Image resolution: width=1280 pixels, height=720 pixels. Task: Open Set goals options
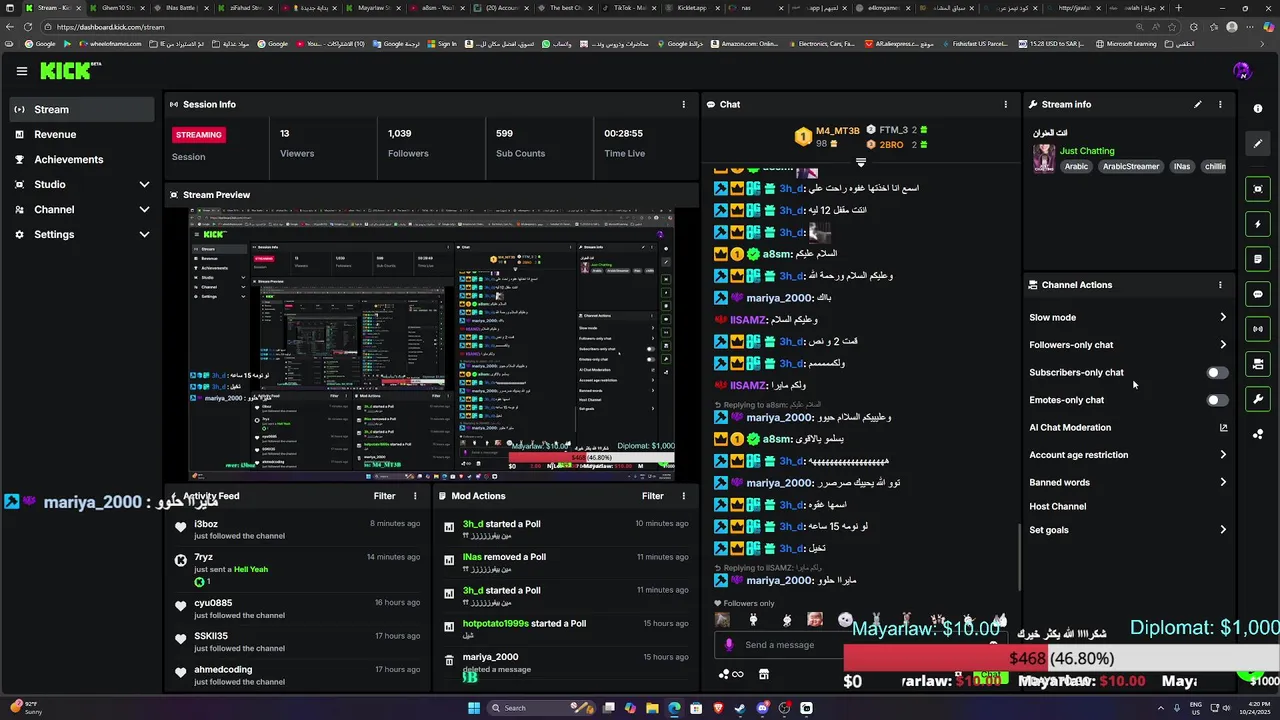click(x=1128, y=530)
